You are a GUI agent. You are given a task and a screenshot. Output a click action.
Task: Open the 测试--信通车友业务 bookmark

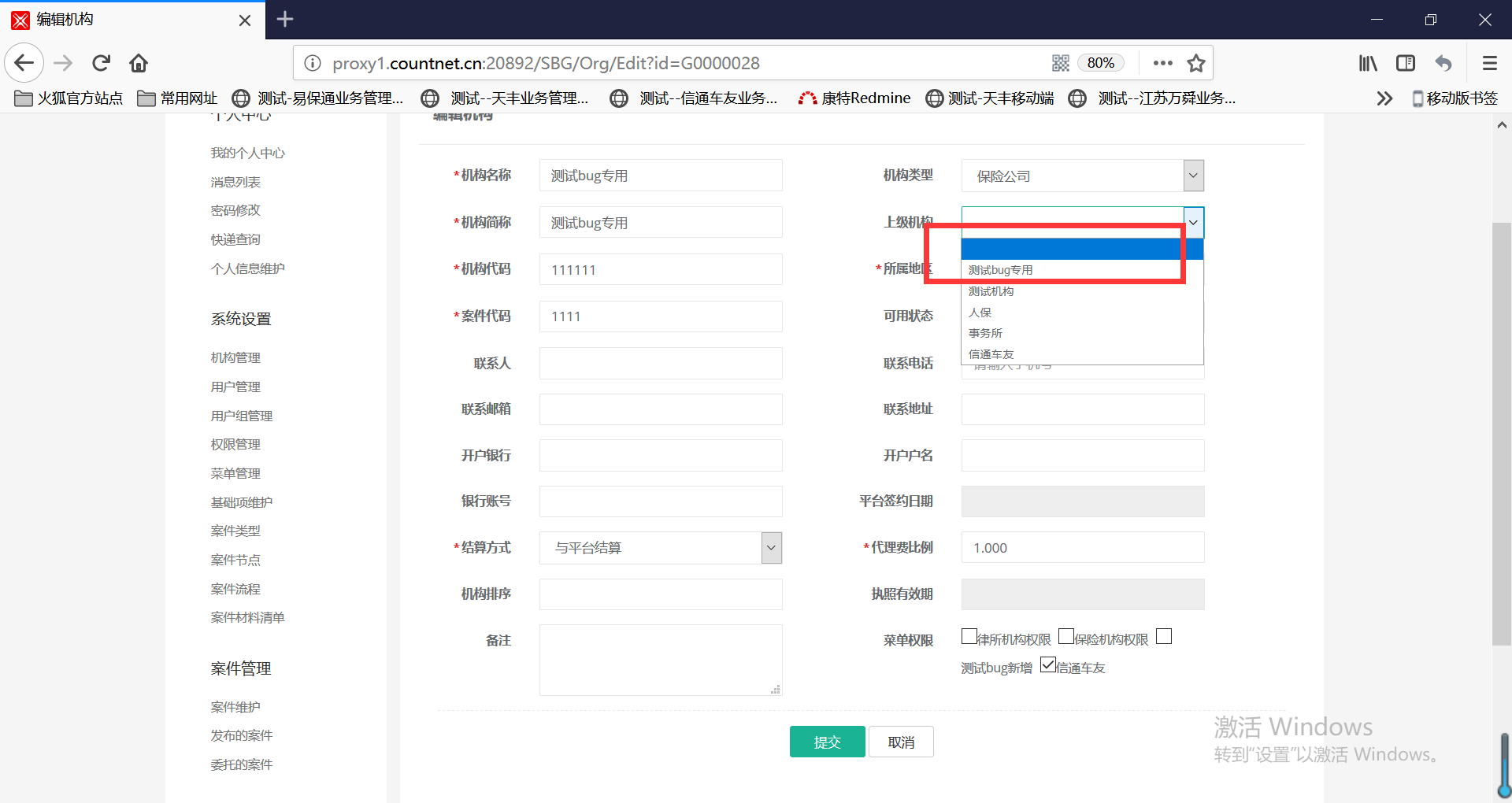[694, 98]
